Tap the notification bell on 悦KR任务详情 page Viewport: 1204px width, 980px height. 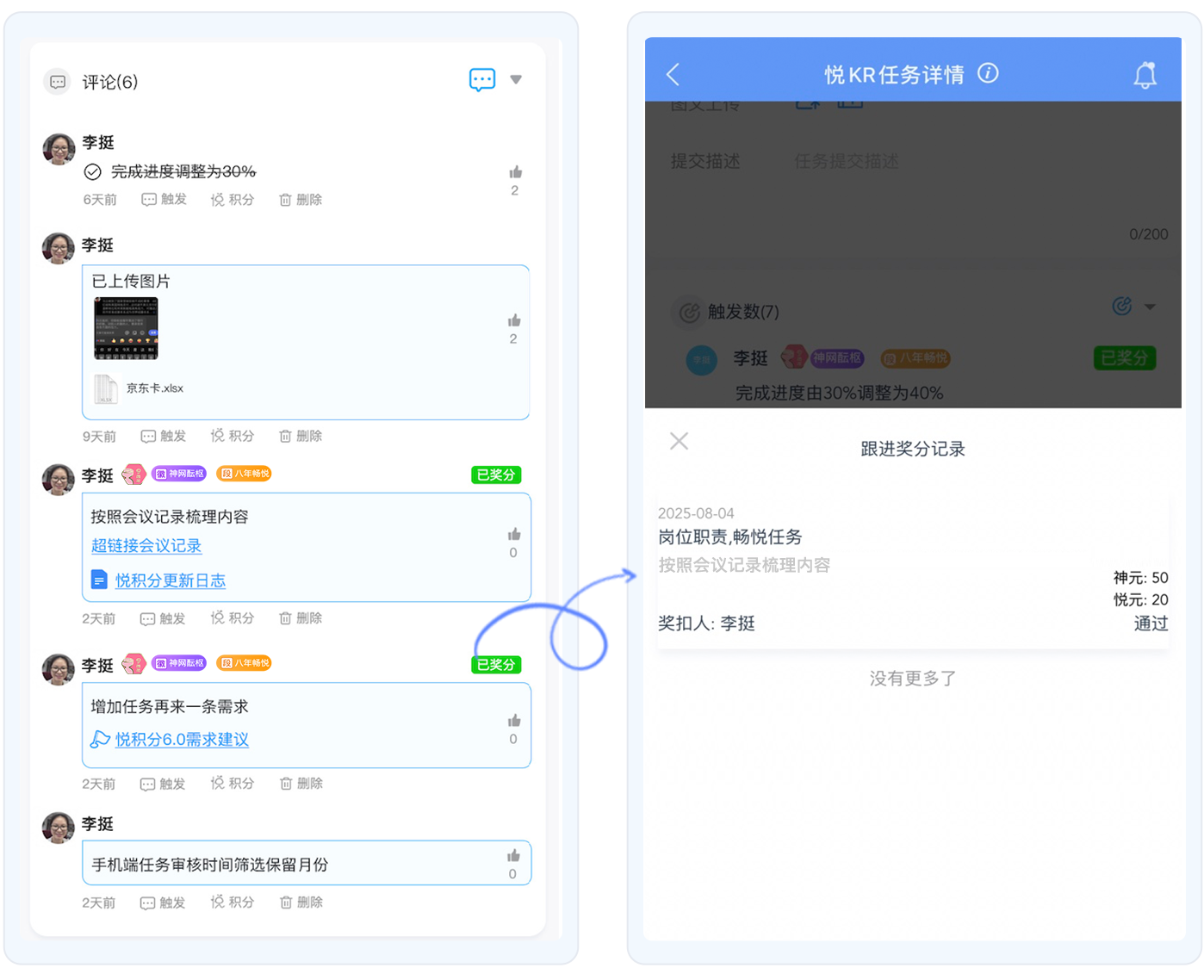pos(1145,75)
